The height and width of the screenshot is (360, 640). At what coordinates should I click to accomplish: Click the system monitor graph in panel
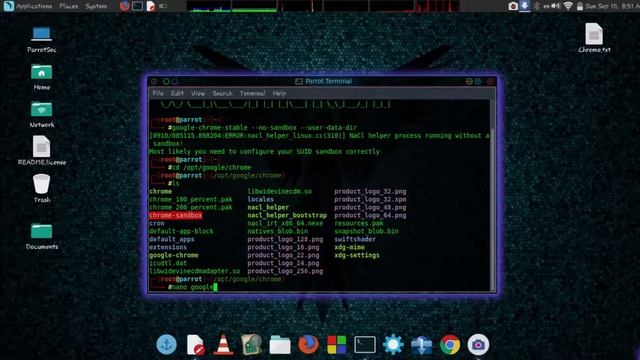[x=322, y=6]
